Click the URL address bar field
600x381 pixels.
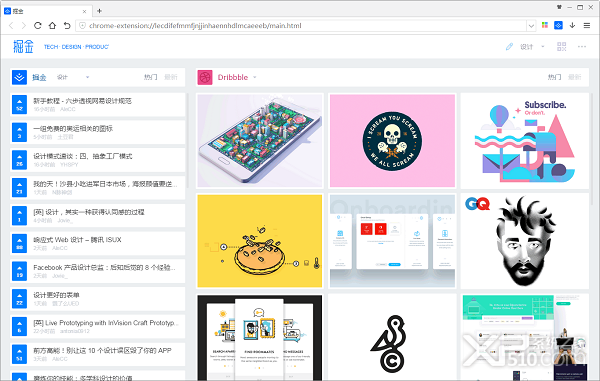[301, 26]
